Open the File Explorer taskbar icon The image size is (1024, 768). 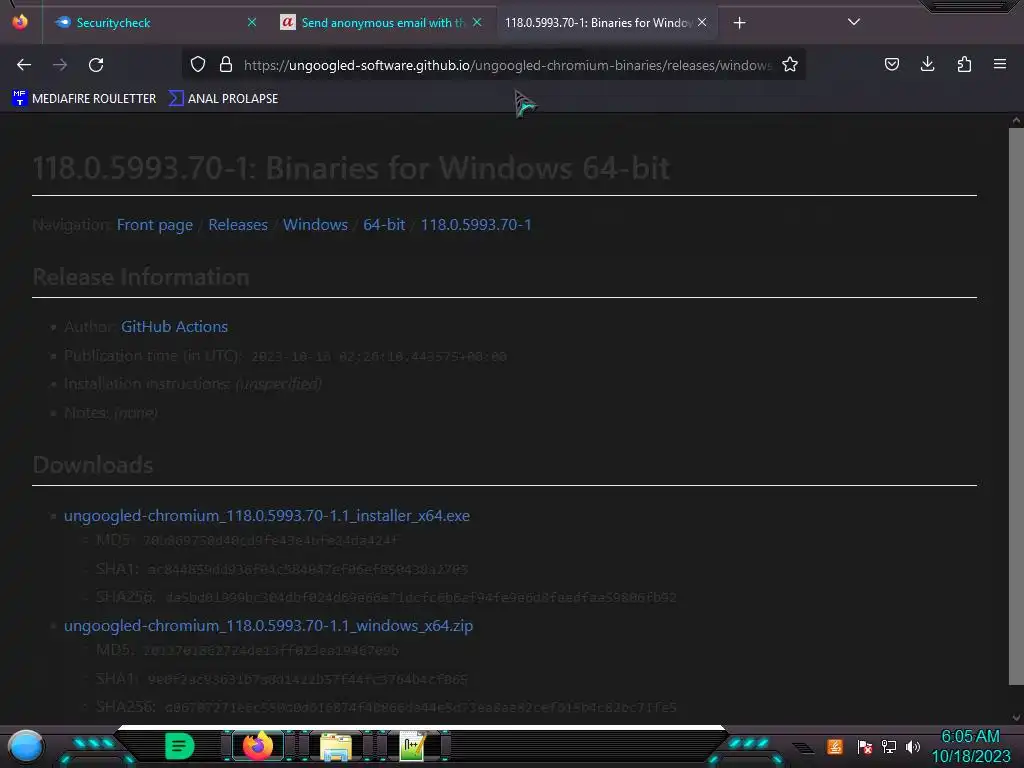336,746
